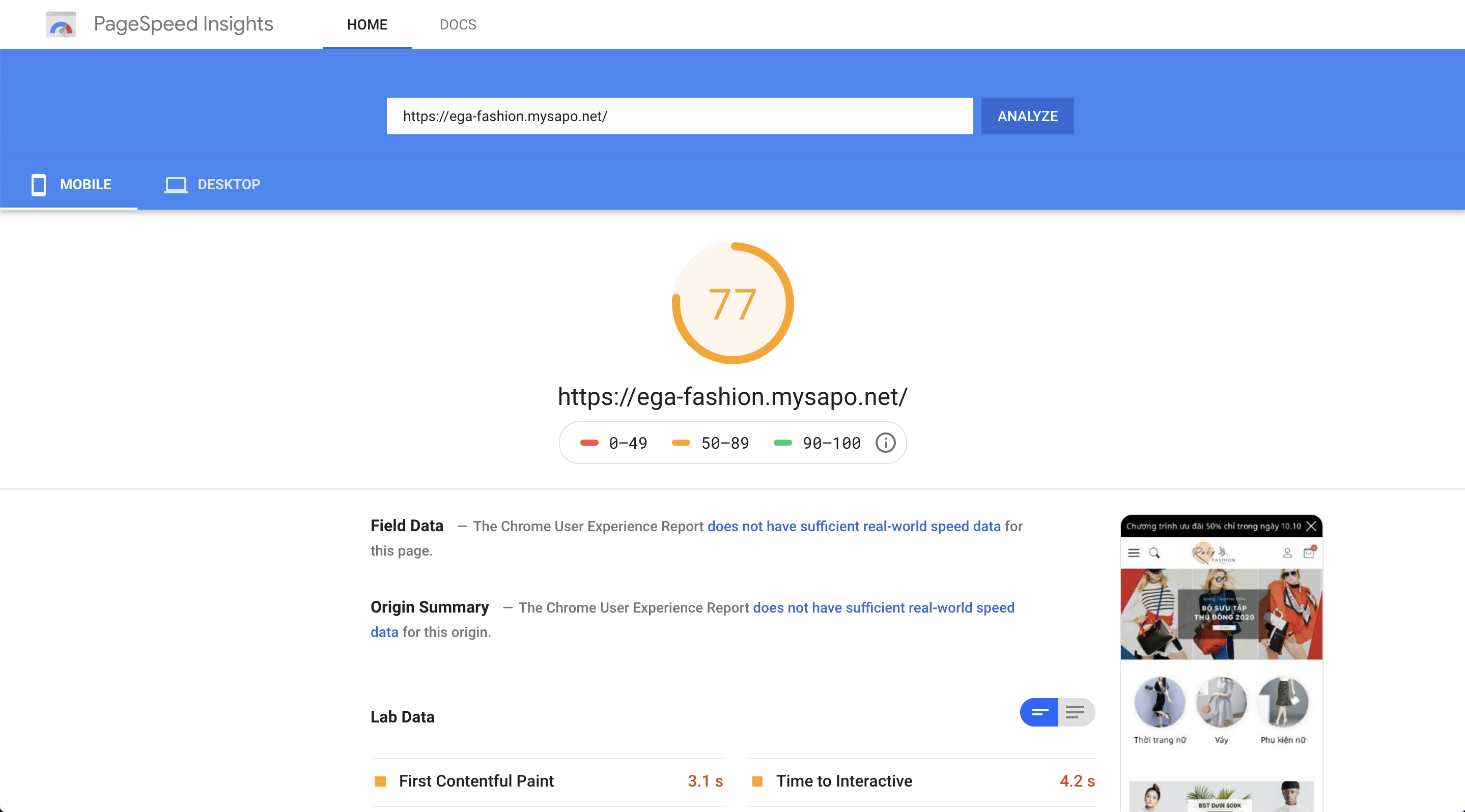Click the score legend info icon
The height and width of the screenshot is (812, 1465).
885,443
